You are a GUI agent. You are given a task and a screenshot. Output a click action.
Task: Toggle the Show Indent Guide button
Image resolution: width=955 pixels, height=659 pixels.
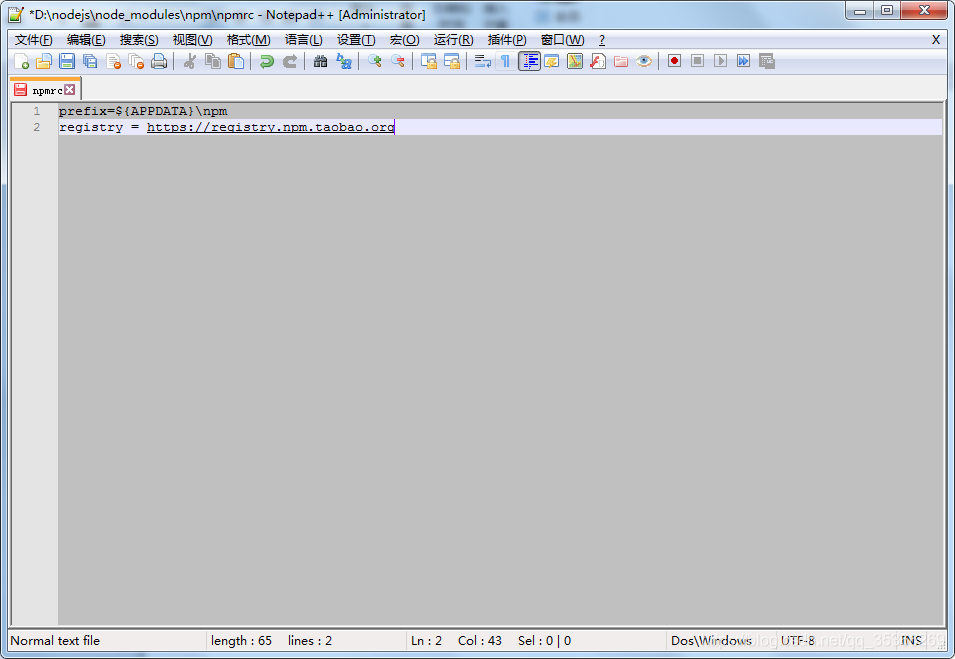[529, 62]
